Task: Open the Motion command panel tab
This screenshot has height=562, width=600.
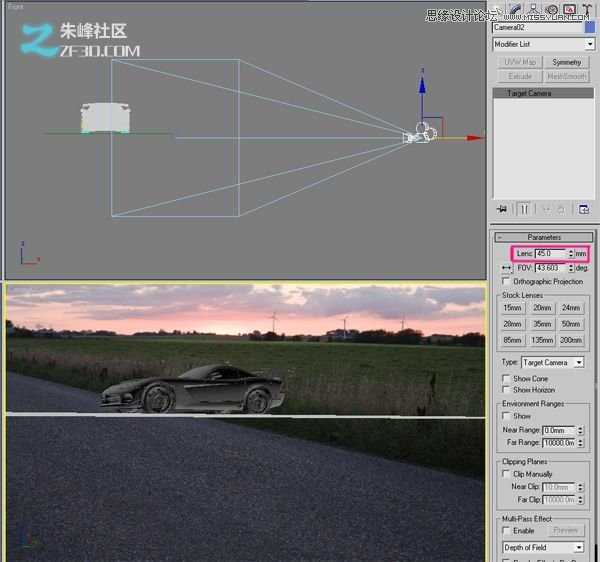Action: point(552,10)
